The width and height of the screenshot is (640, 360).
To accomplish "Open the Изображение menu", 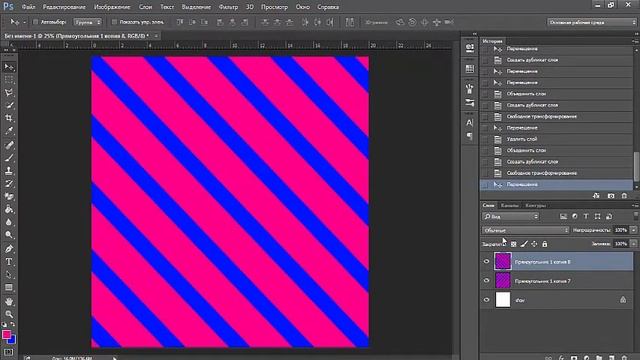I will click(112, 7).
